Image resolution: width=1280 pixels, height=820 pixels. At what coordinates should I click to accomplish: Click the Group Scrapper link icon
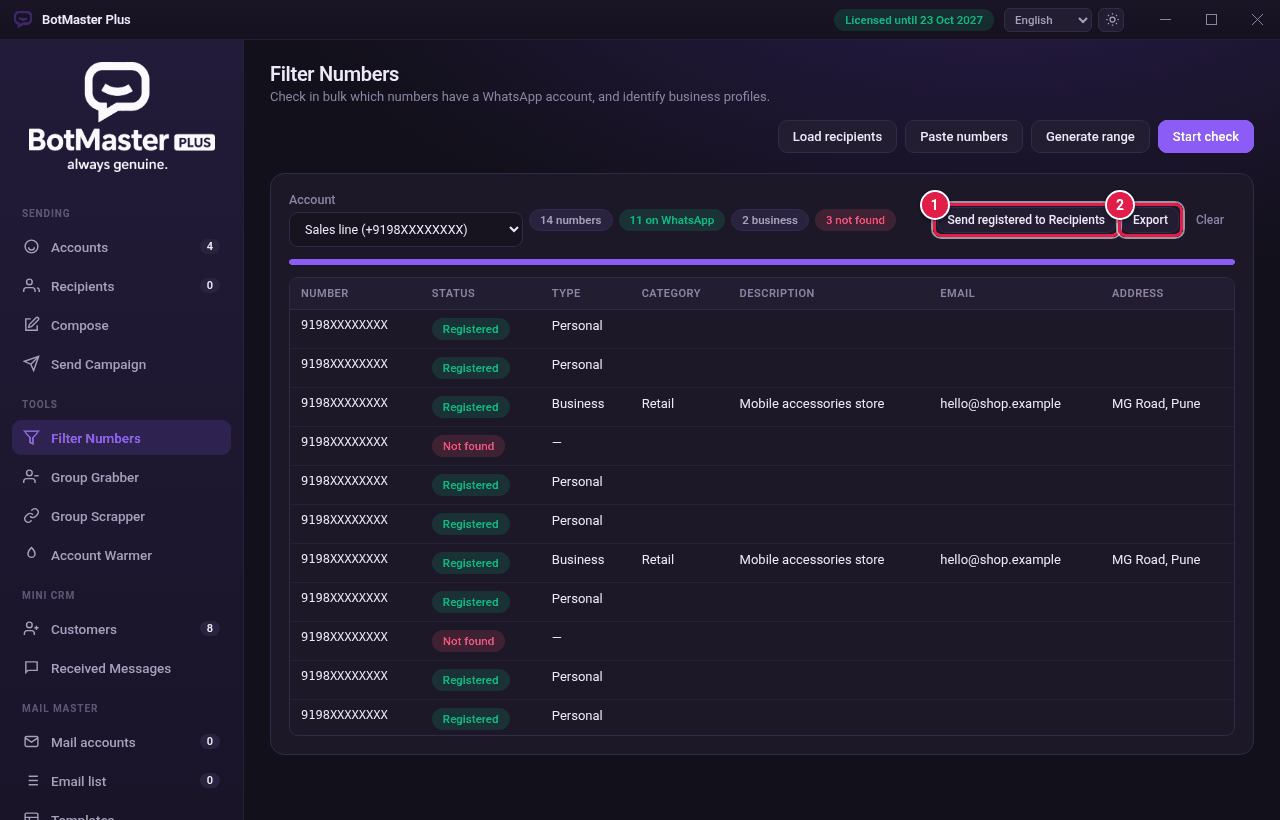click(x=31, y=516)
